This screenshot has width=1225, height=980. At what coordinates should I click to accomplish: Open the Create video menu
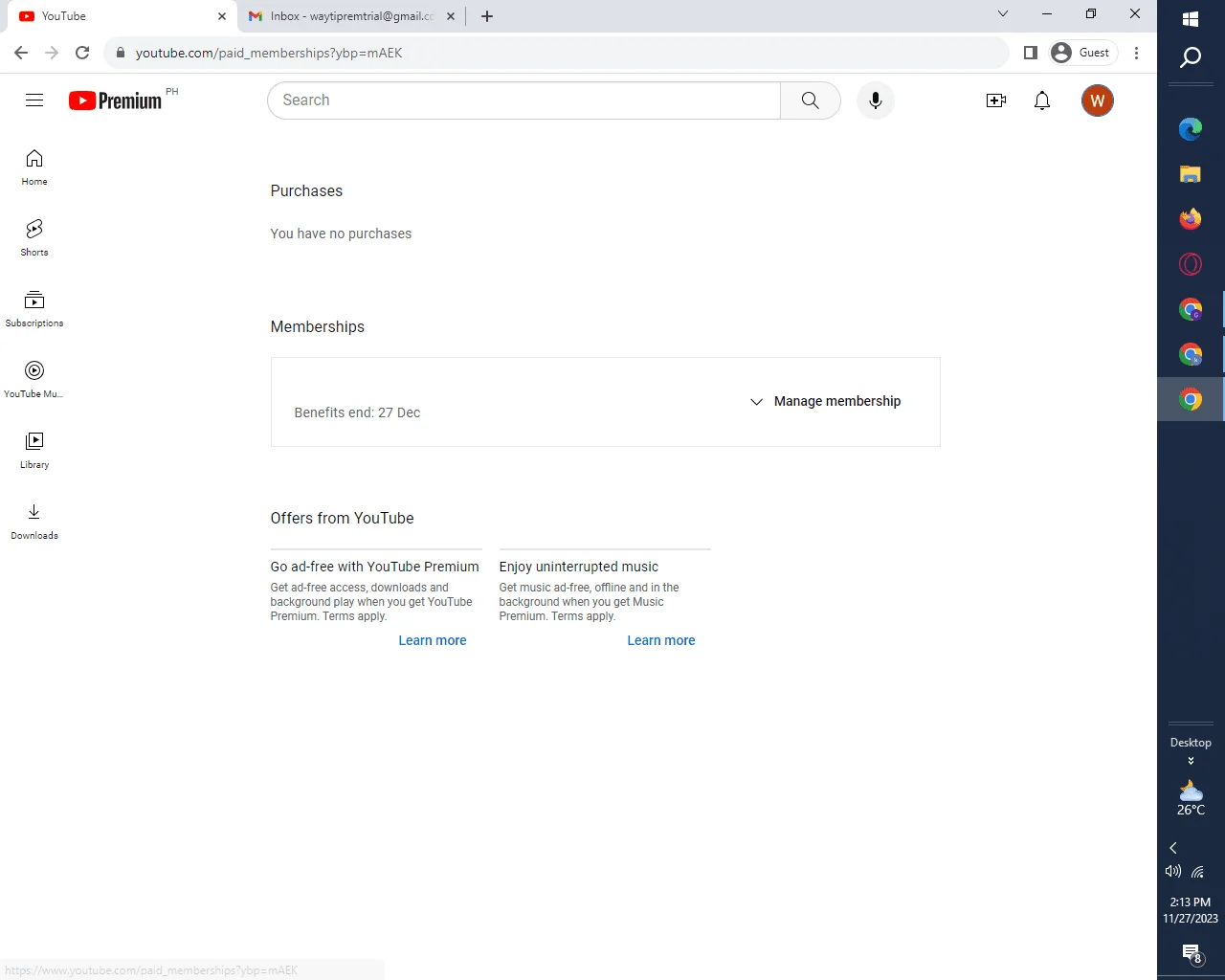click(996, 100)
